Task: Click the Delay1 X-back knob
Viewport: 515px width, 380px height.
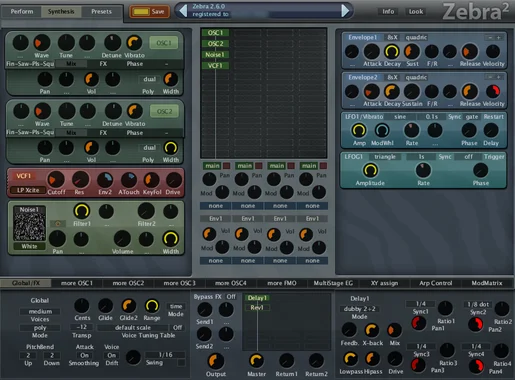Action: point(372,330)
